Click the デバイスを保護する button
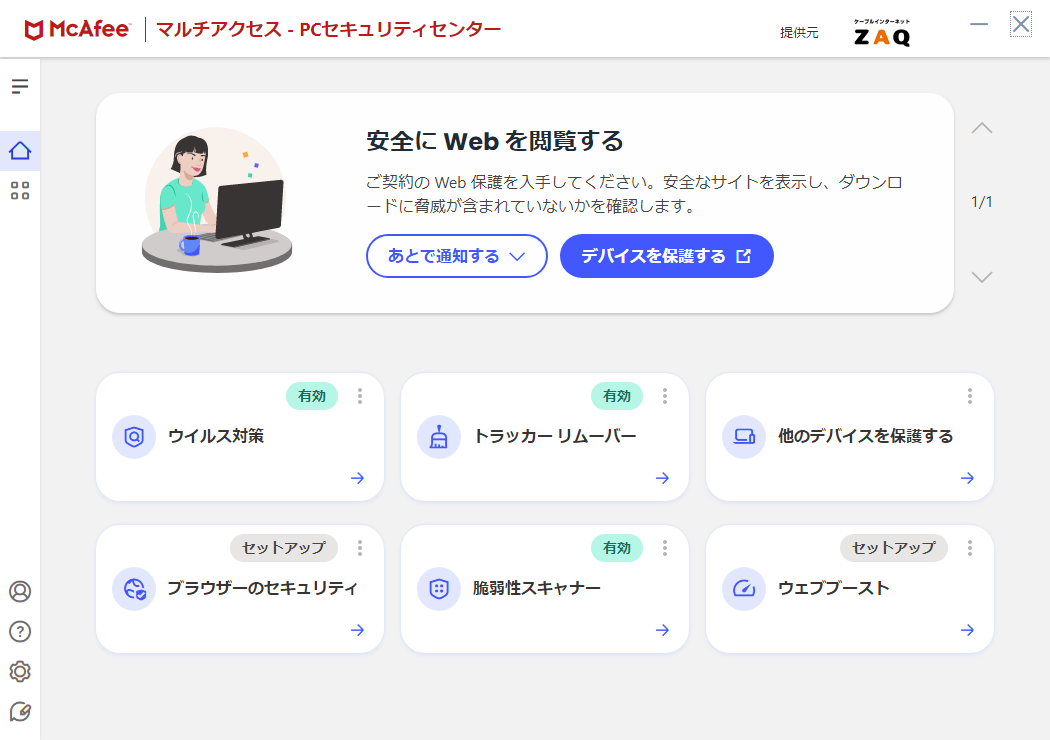 click(x=666, y=256)
